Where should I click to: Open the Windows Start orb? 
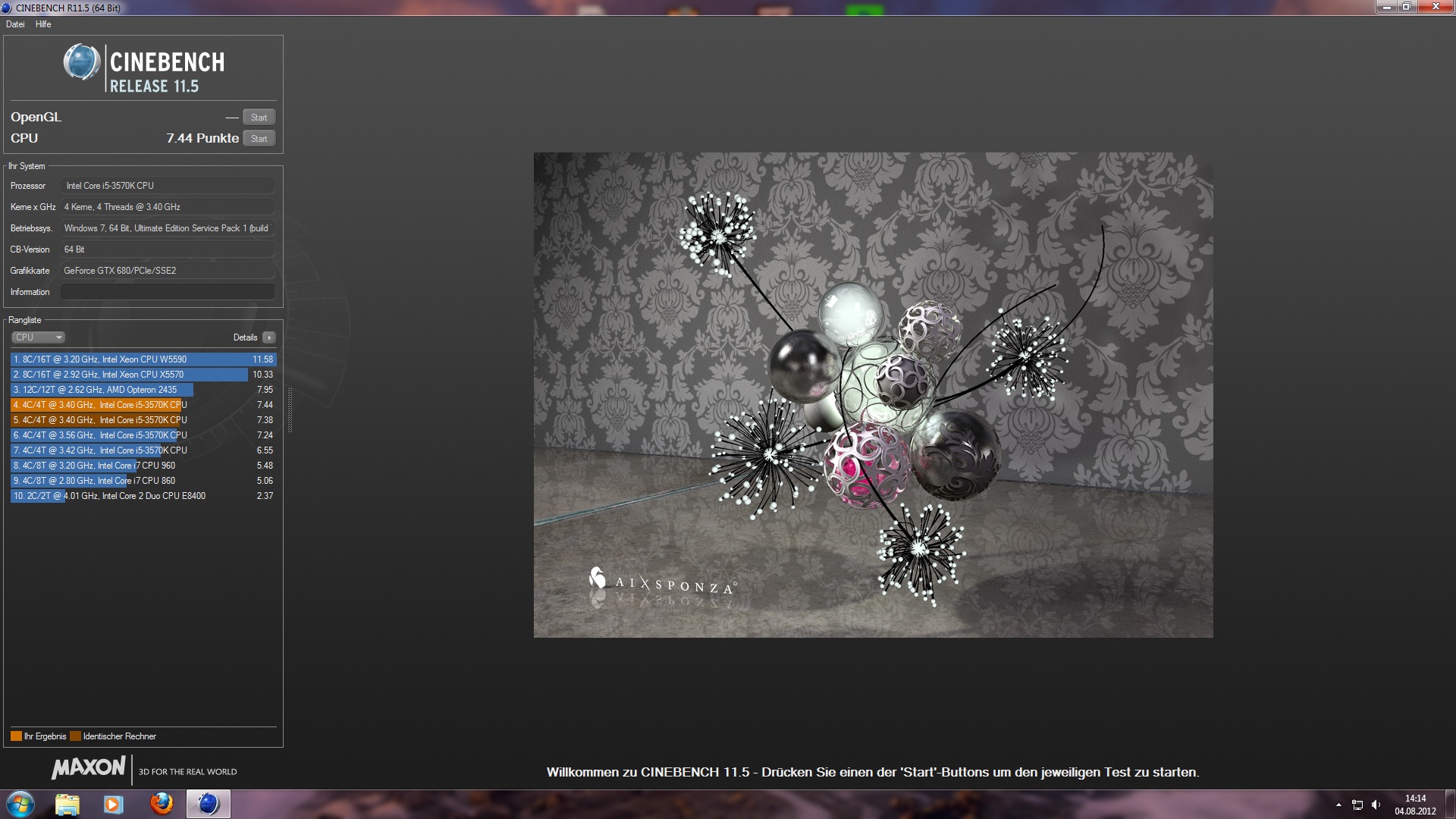[20, 803]
